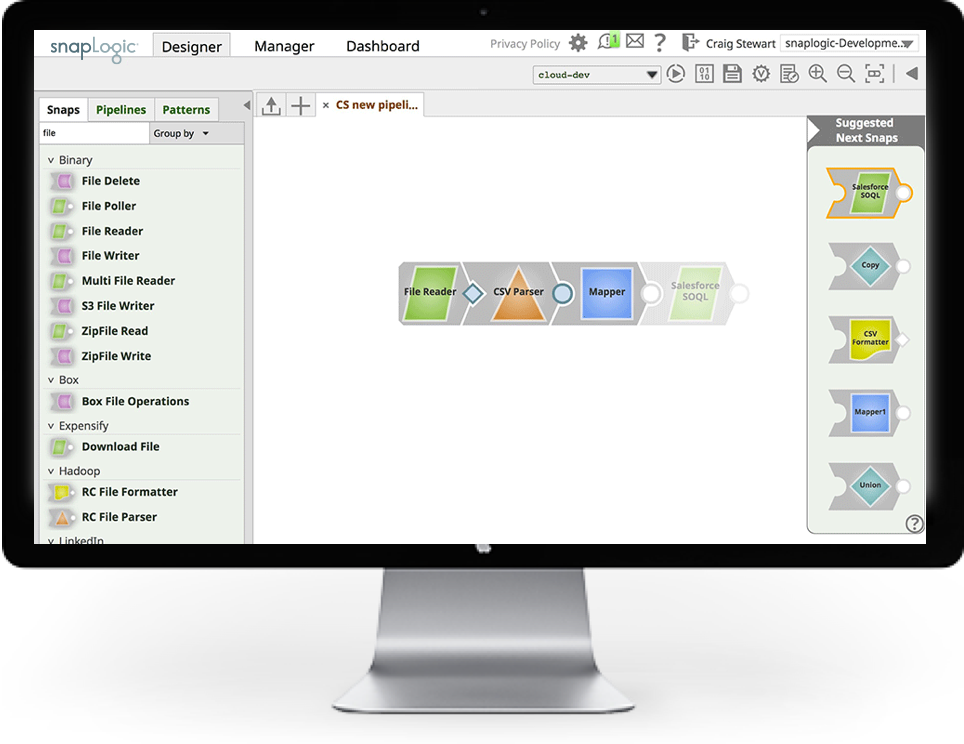Collapse the Binary category

point(51,160)
